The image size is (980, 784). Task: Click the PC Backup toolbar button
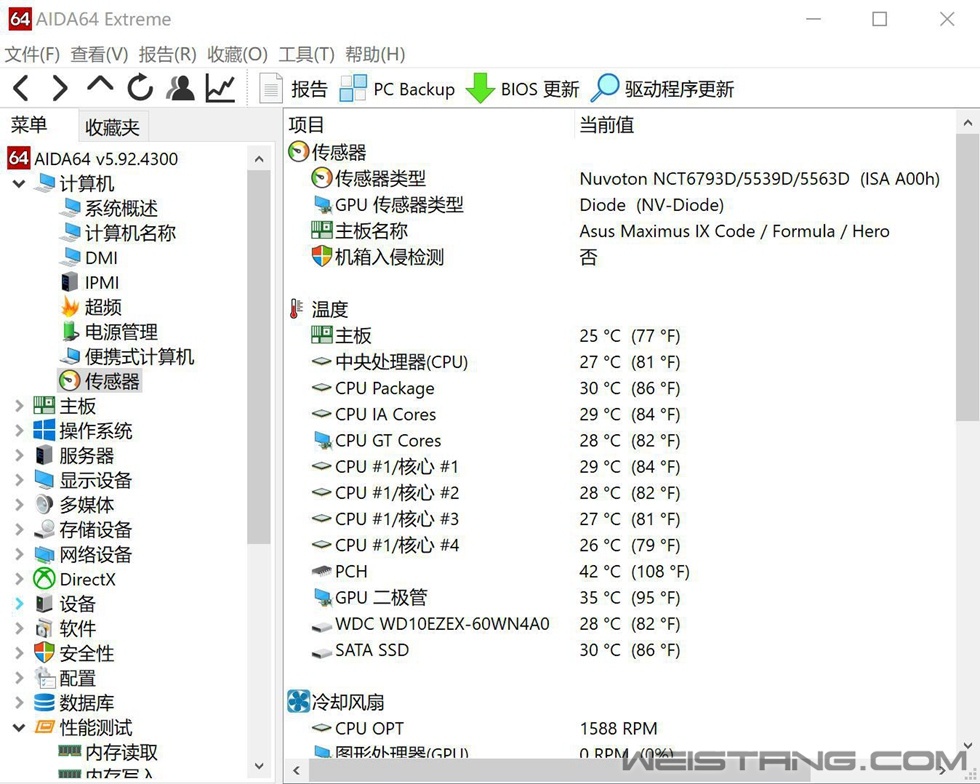point(397,89)
